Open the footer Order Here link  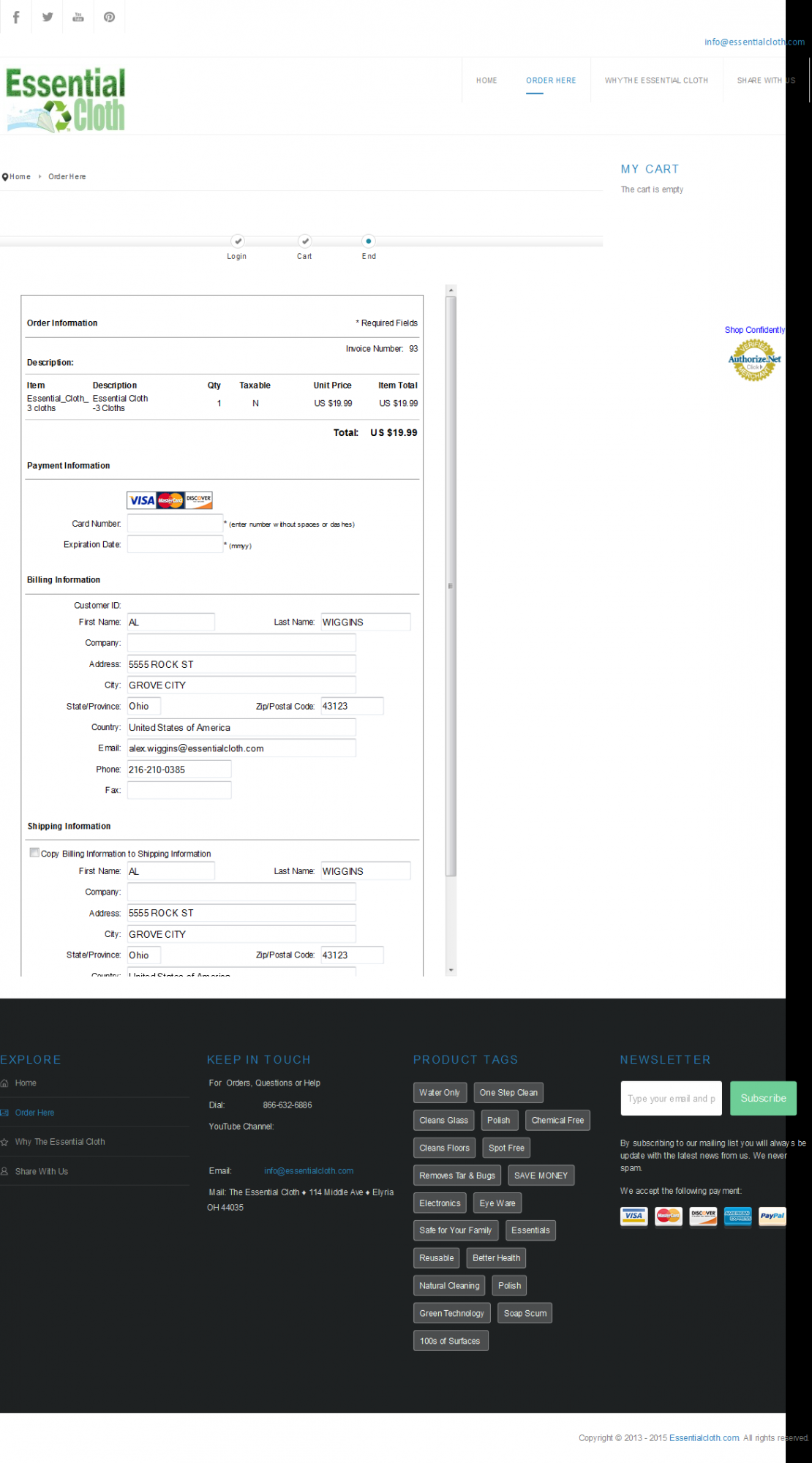pyautogui.click(x=34, y=1113)
